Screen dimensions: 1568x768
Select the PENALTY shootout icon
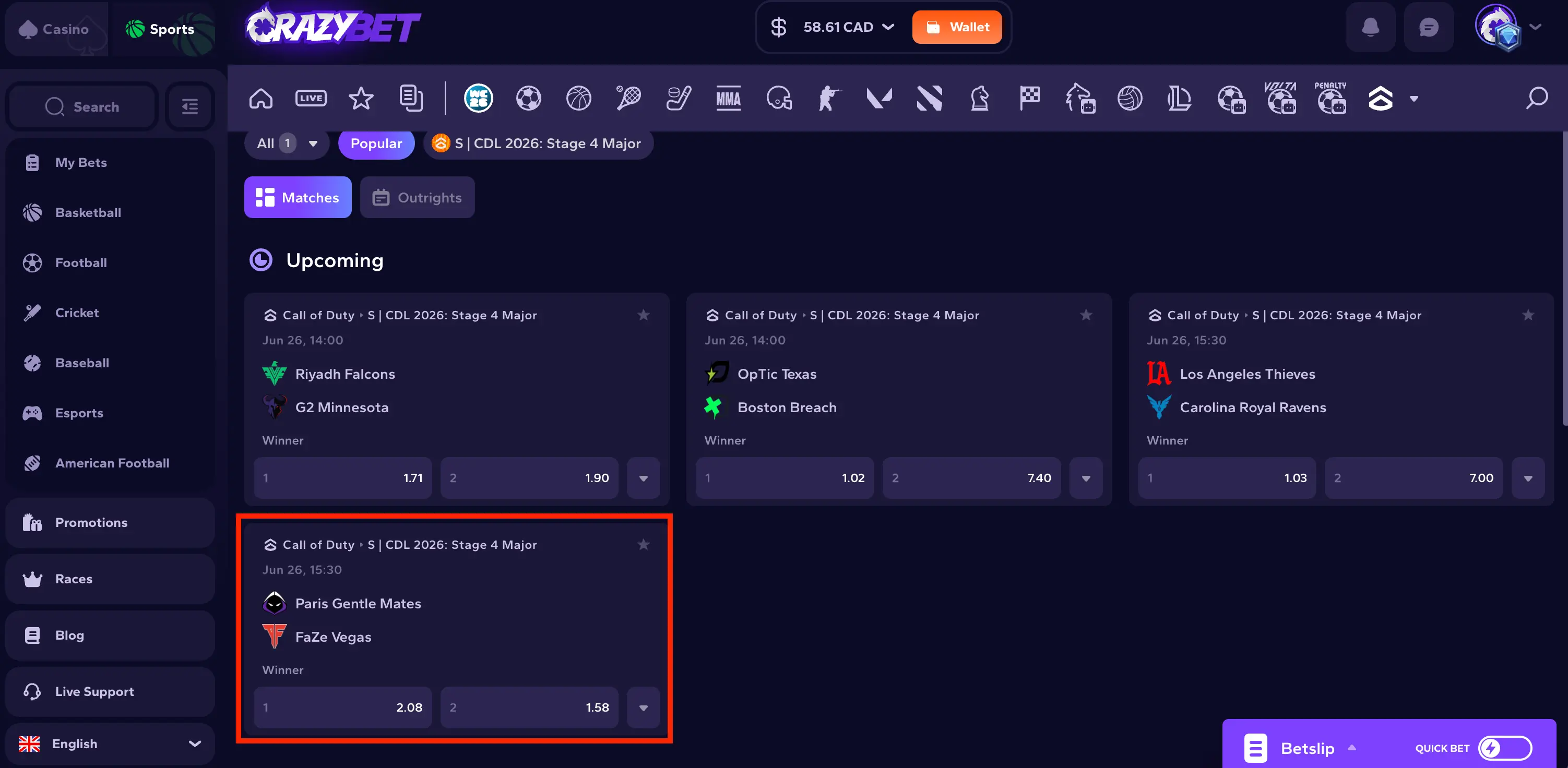coord(1331,98)
